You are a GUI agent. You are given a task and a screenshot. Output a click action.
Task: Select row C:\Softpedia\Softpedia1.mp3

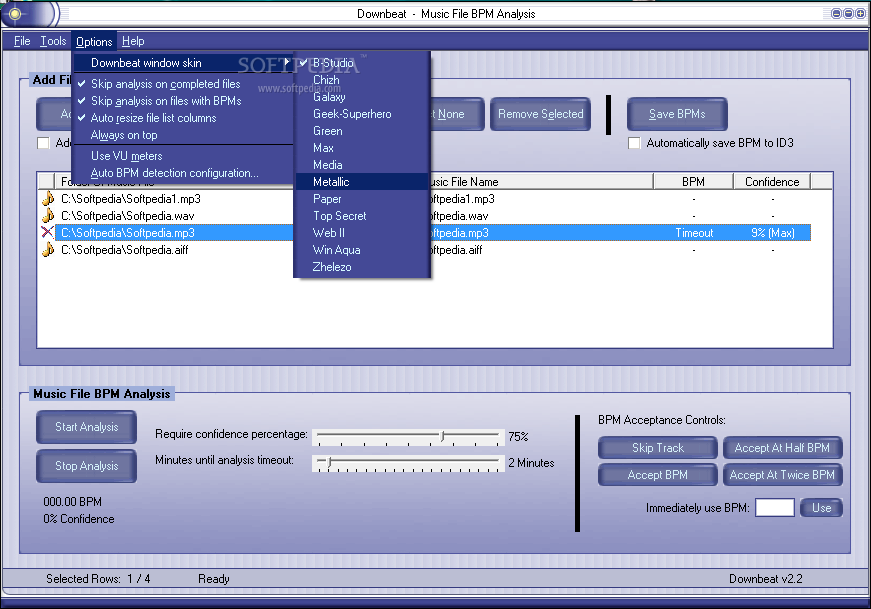tap(433, 199)
